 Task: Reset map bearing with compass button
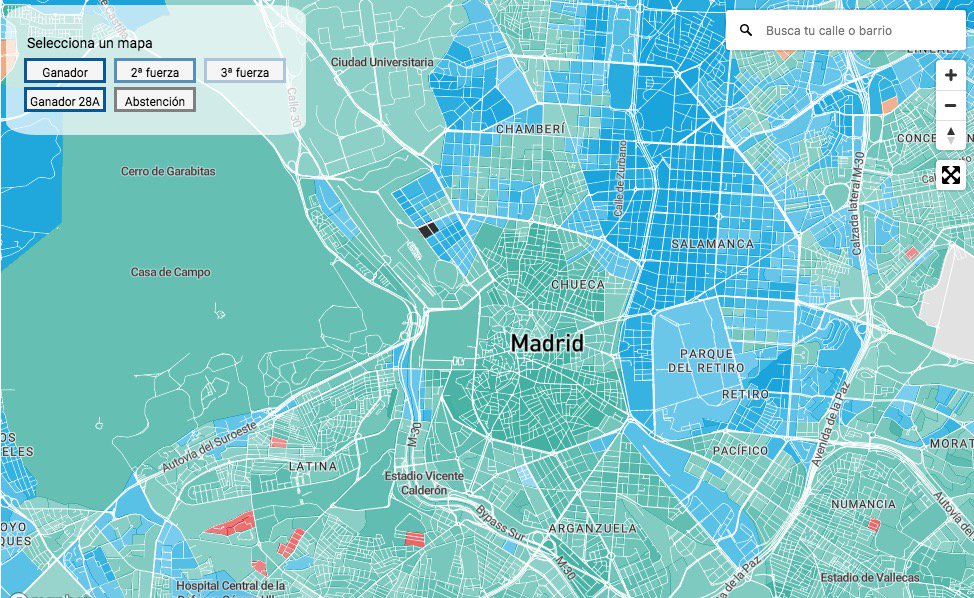(x=950, y=135)
